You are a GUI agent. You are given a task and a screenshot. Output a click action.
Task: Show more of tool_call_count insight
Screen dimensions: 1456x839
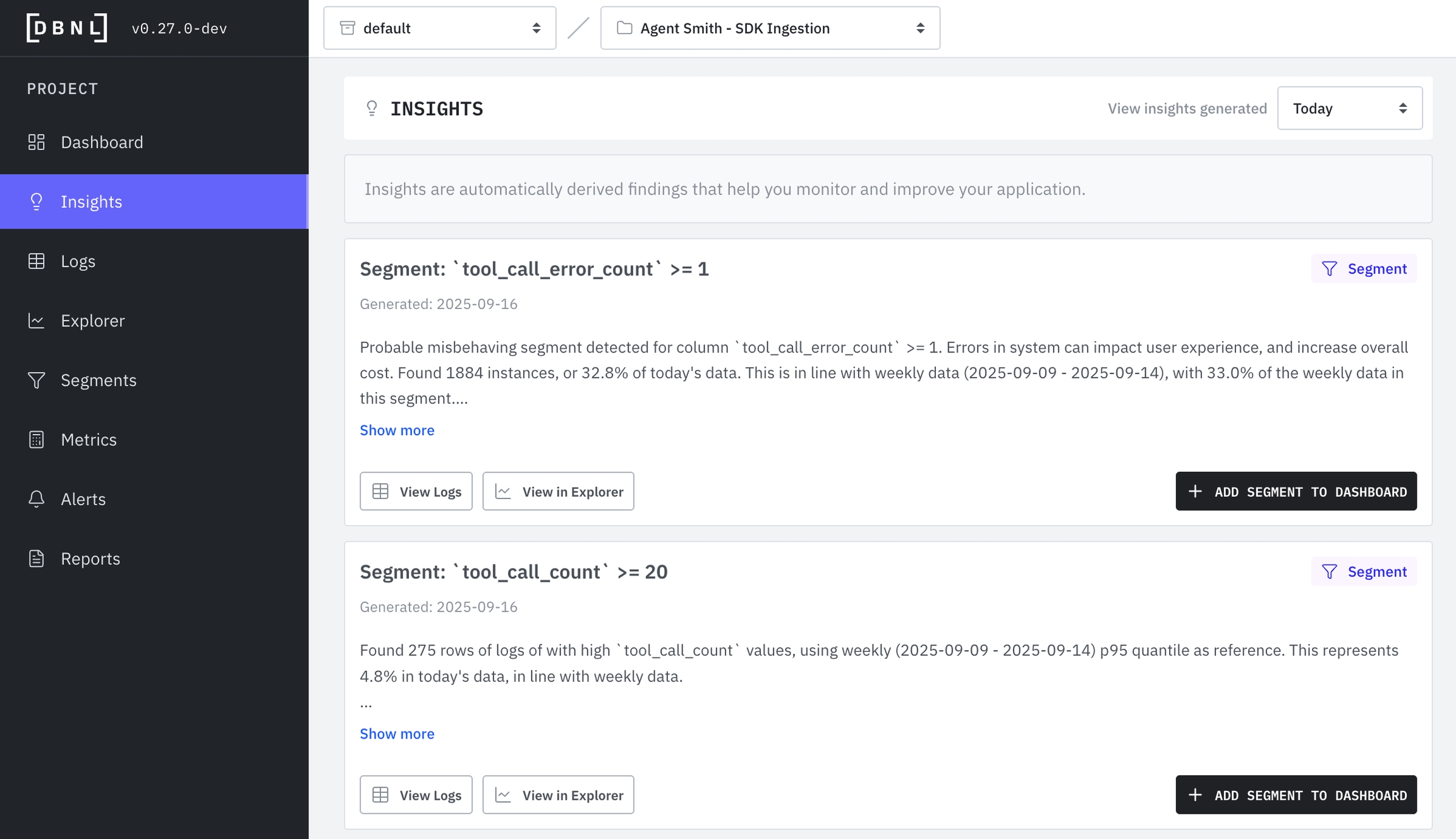[x=397, y=733]
